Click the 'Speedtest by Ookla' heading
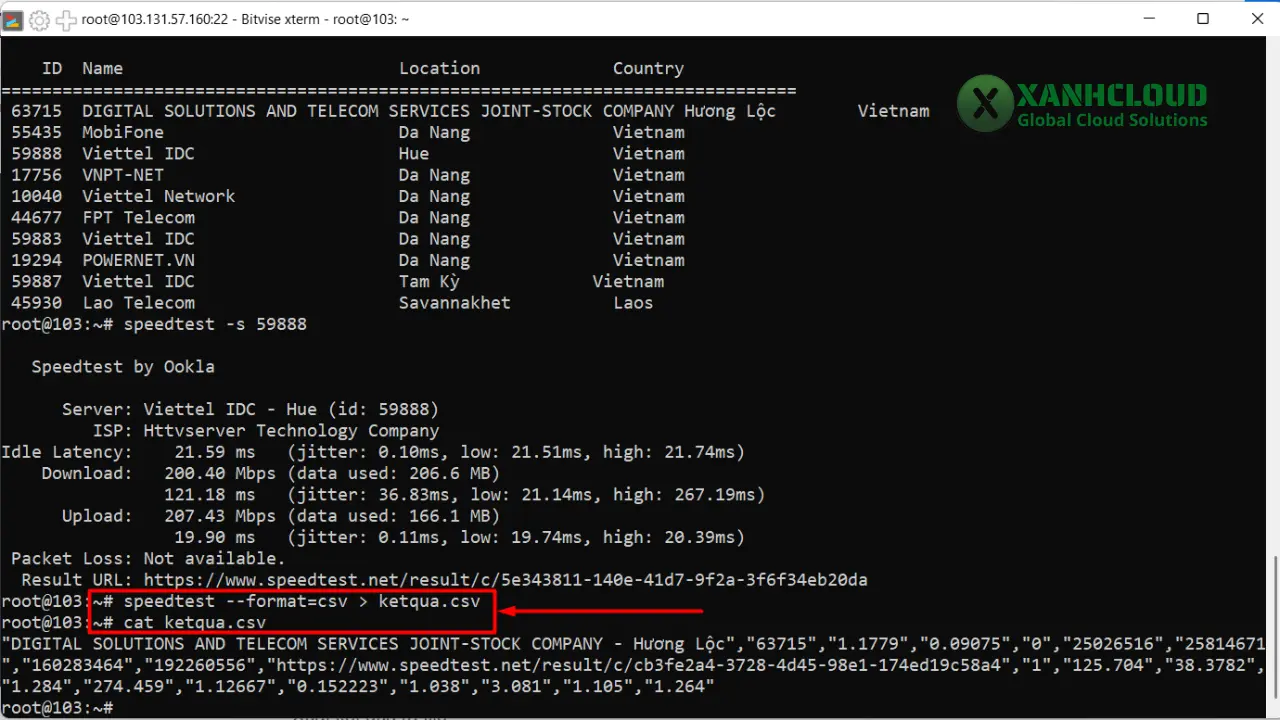The image size is (1280, 720). tap(123, 367)
